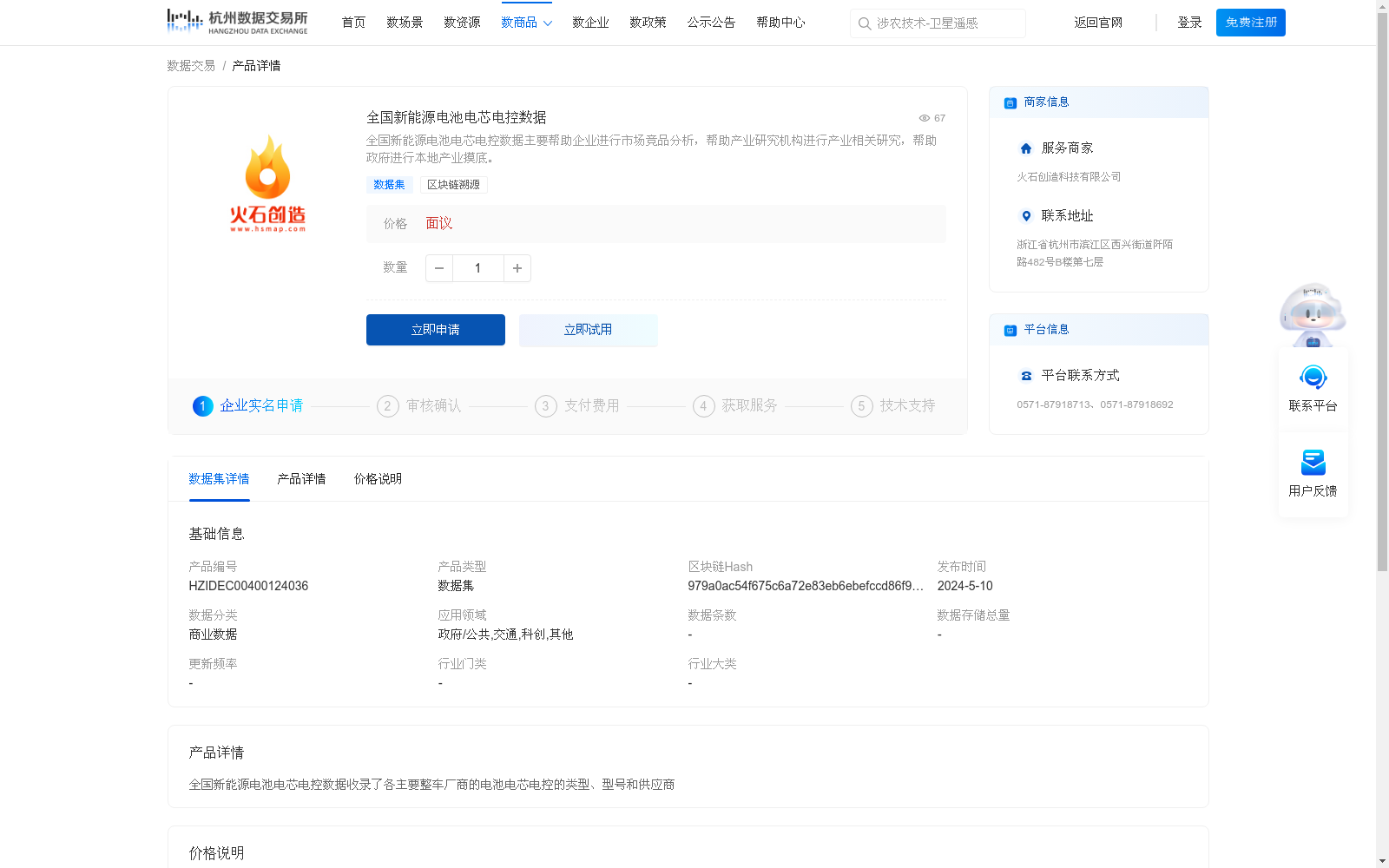Click the 火石创造 flame logo image
The width and height of the screenshot is (1389, 868).
coord(267,184)
